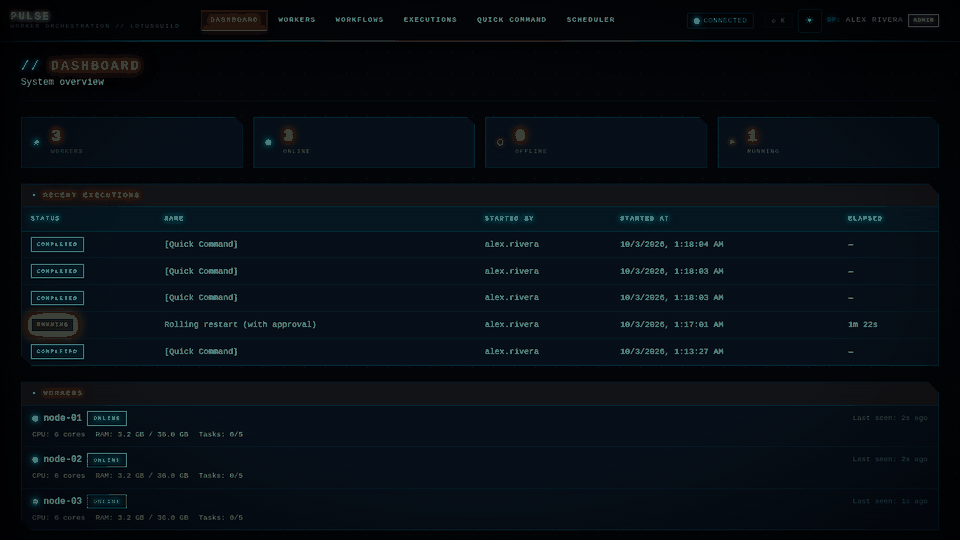Click the 10/3/2026, 1:13:27 AM timestamp

coord(672,351)
